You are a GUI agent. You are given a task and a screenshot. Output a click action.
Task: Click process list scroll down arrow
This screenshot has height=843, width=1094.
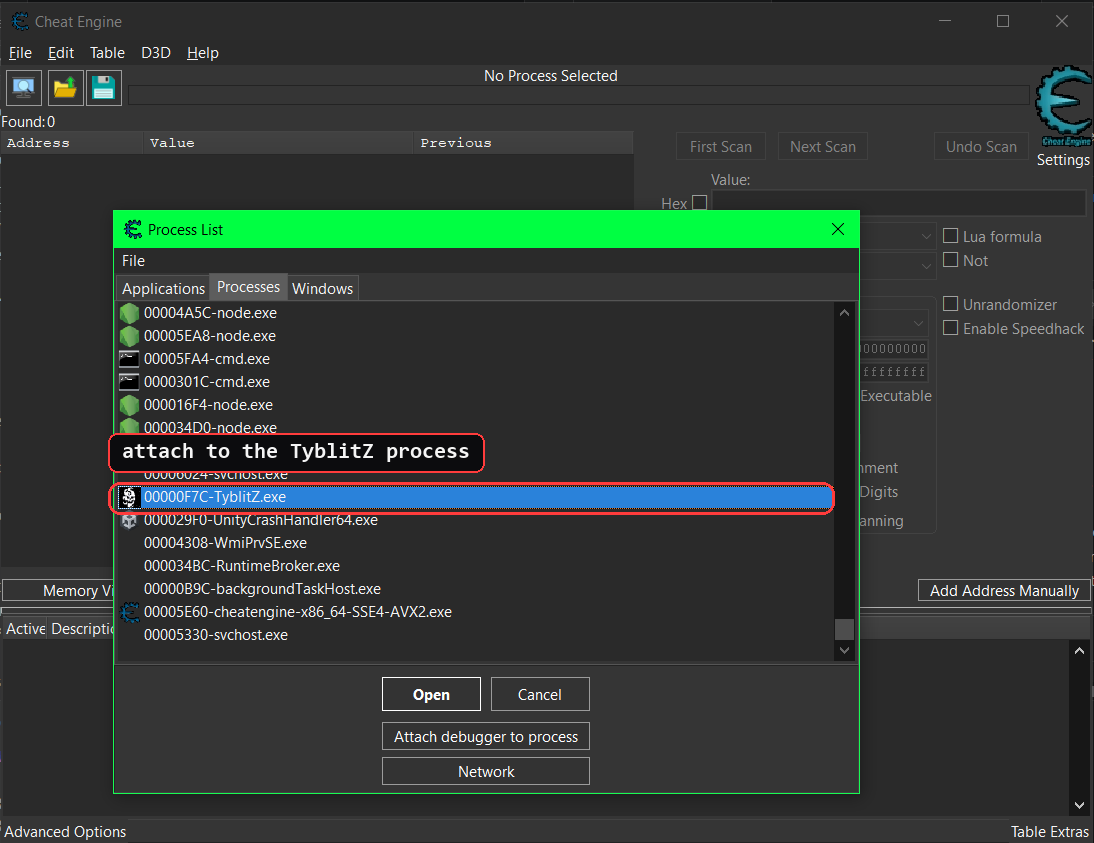click(844, 650)
